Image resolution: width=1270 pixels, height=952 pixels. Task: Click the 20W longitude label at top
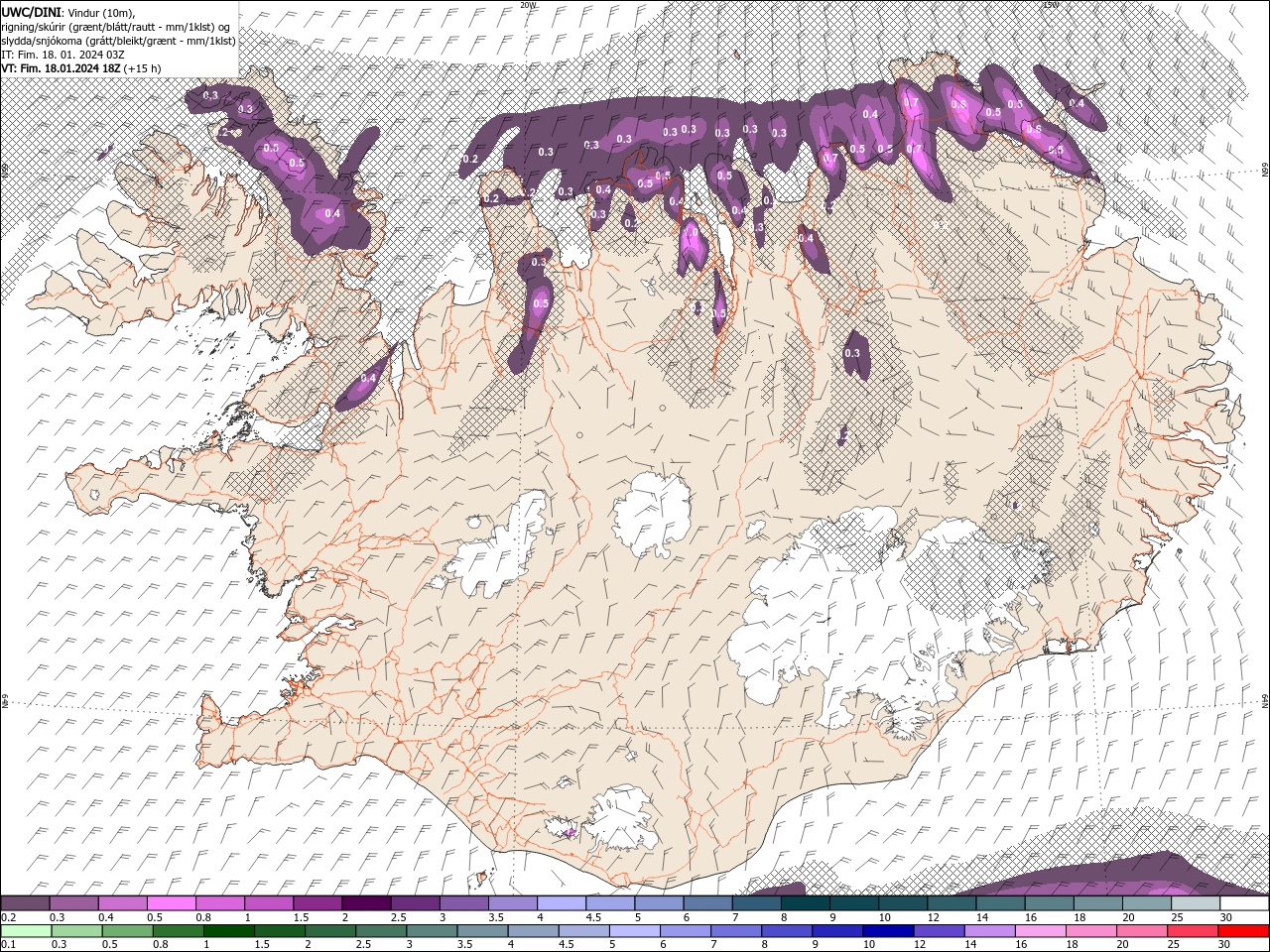pyautogui.click(x=526, y=5)
